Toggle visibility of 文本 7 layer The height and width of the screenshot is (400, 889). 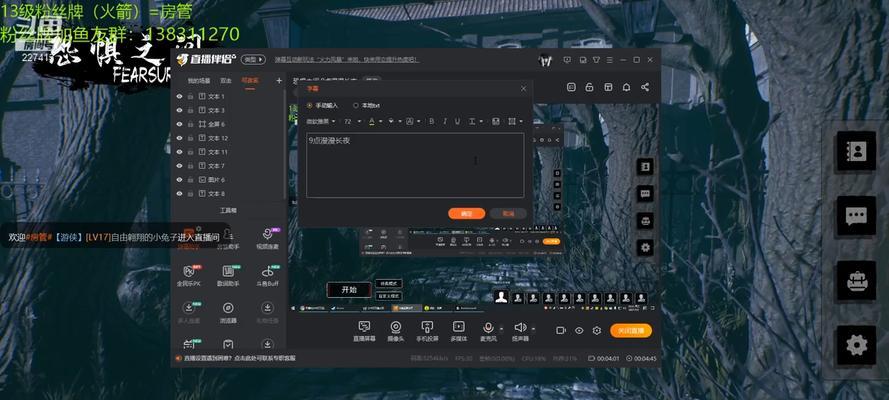coord(180,166)
